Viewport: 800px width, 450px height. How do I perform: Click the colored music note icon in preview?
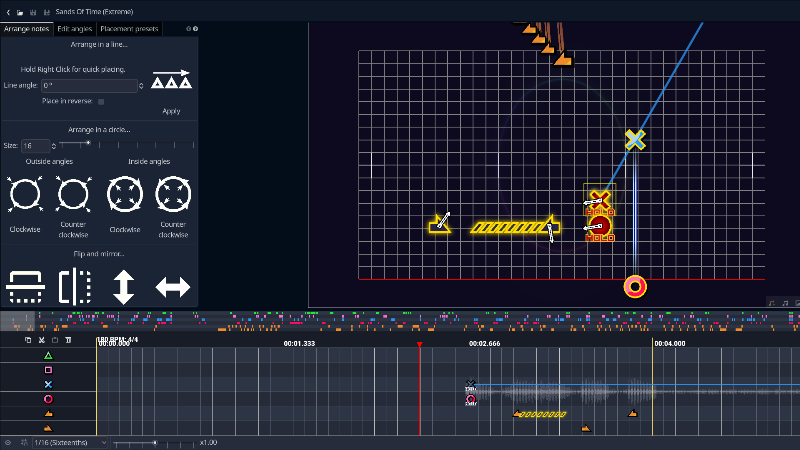771,303
